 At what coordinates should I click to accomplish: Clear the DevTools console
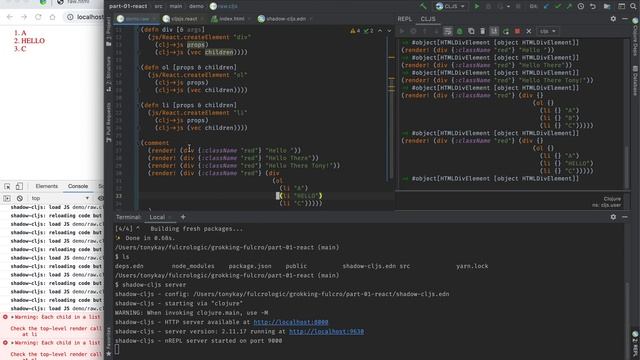point(20,198)
